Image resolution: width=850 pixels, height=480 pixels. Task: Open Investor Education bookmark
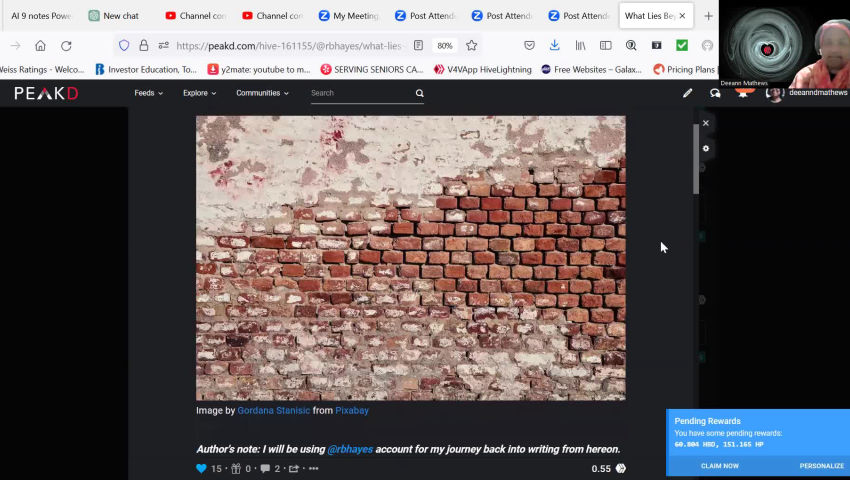[146, 69]
